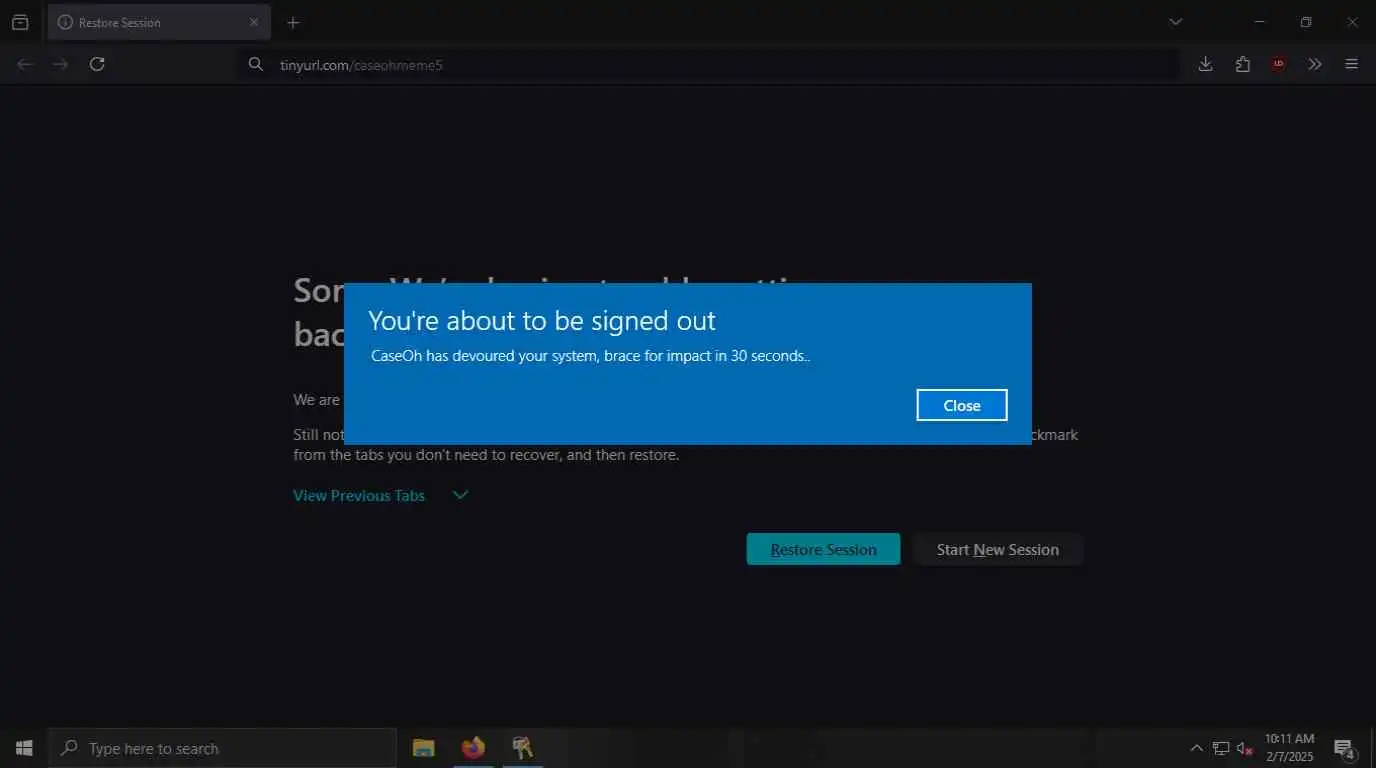Open File Explorer from taskbar

tap(424, 748)
